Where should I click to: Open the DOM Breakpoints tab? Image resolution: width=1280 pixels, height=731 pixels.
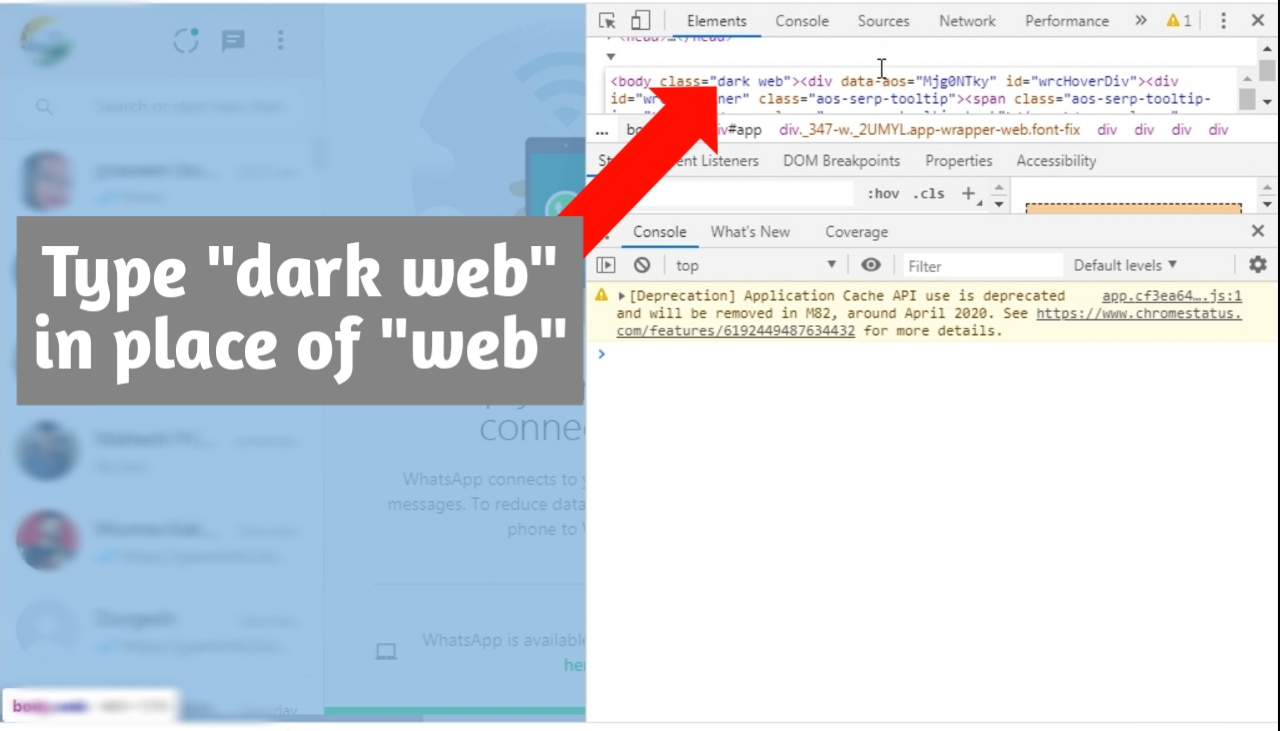(841, 161)
